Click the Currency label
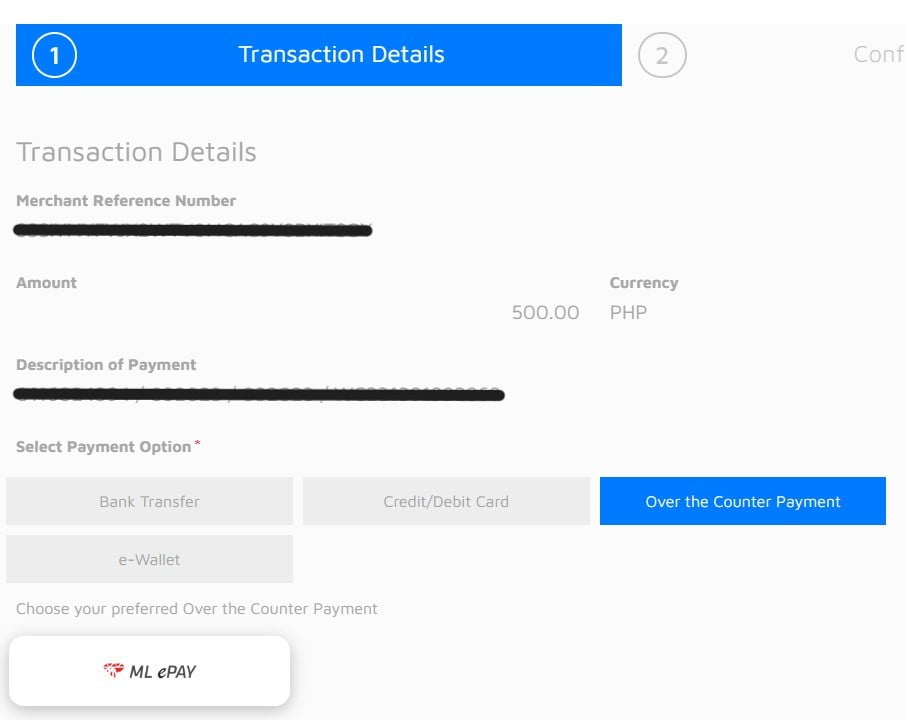This screenshot has height=720, width=906. pos(644,283)
